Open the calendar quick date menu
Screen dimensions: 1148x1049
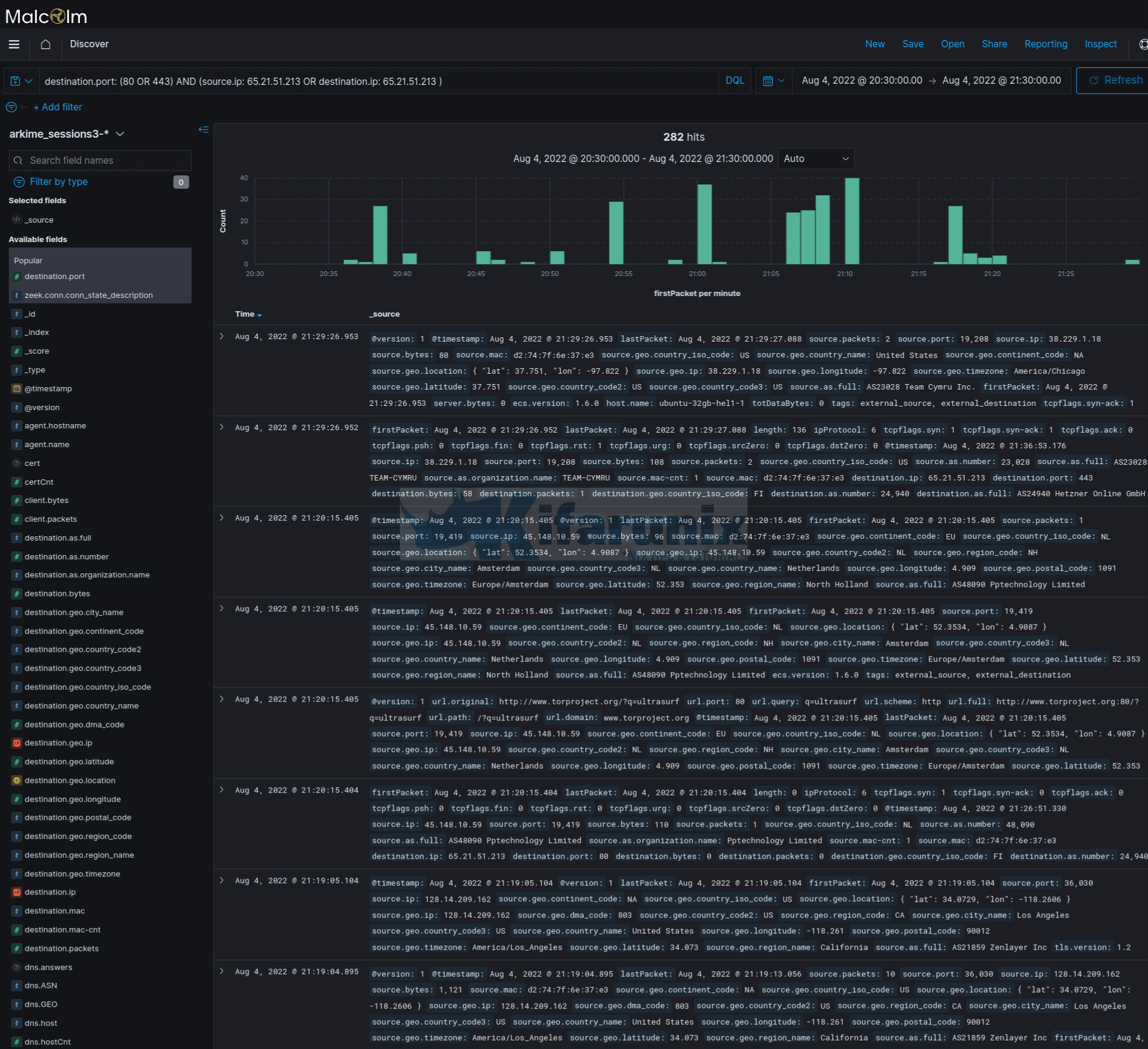pos(774,81)
